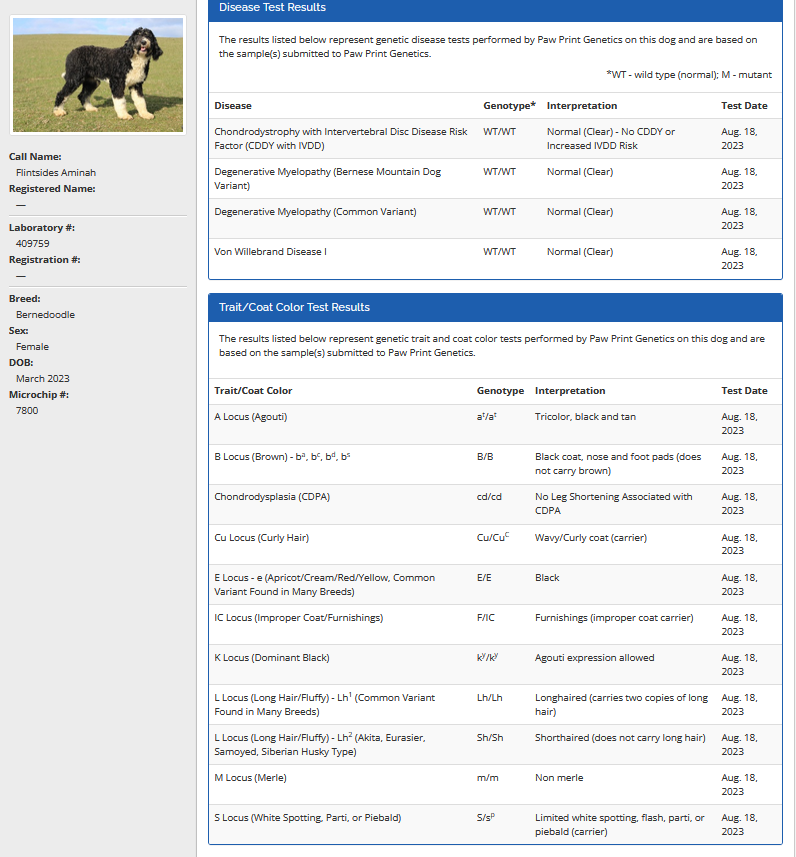796x857 pixels.
Task: Click the IC Locus (Improper Coat/Furnishings) entry
Action: click(x=298, y=618)
